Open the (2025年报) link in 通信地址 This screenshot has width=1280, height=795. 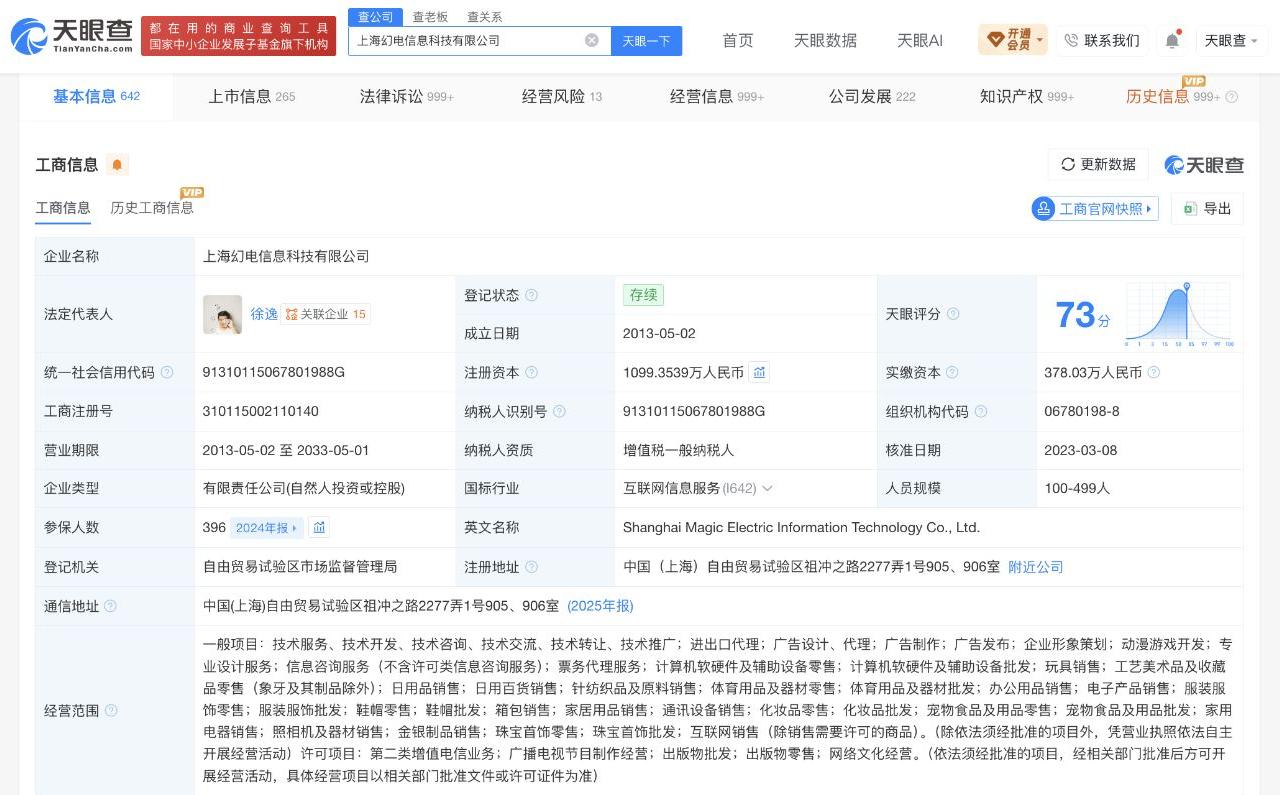(x=600, y=606)
